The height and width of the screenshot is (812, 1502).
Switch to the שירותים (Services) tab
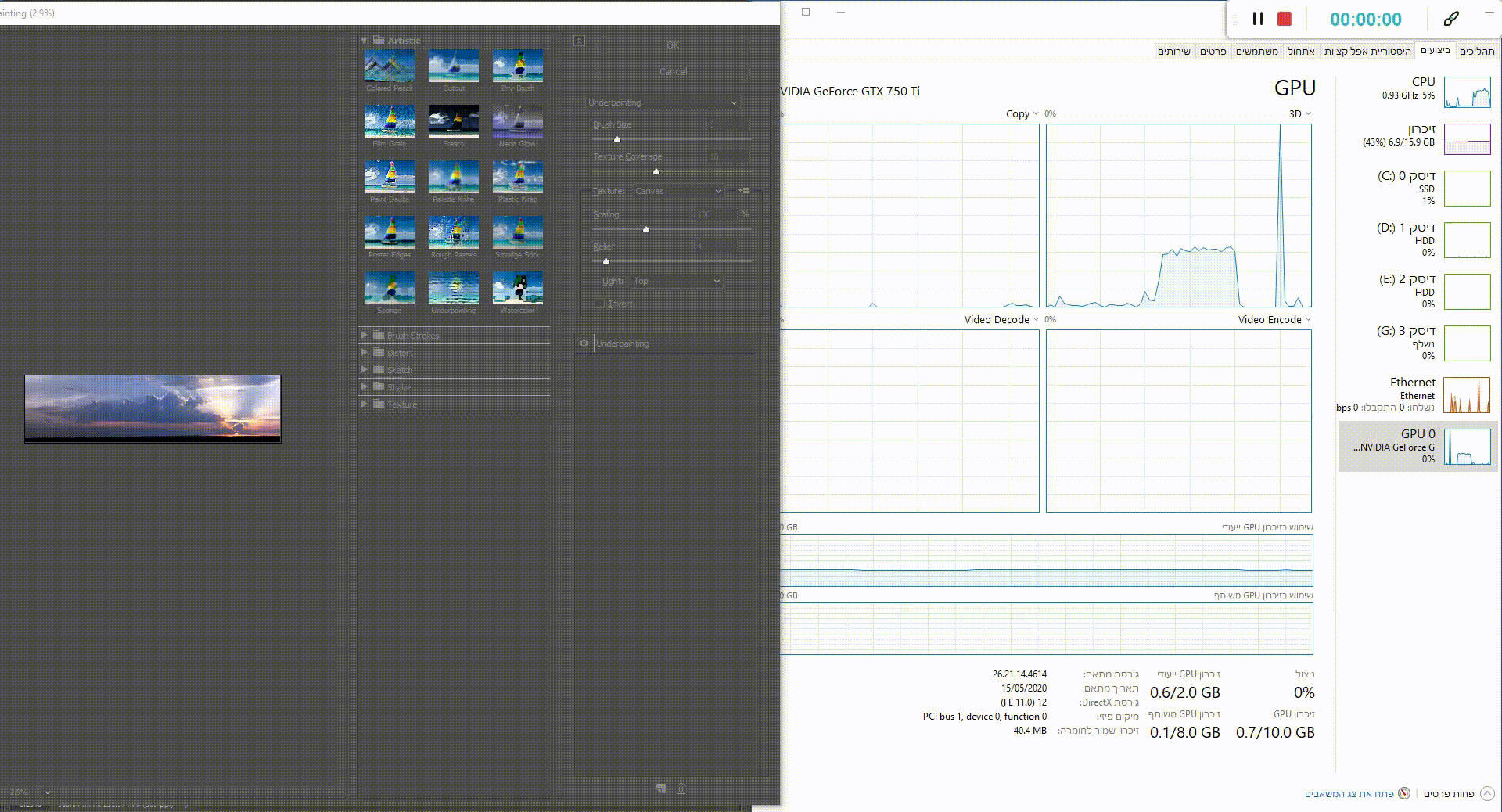(x=1174, y=51)
